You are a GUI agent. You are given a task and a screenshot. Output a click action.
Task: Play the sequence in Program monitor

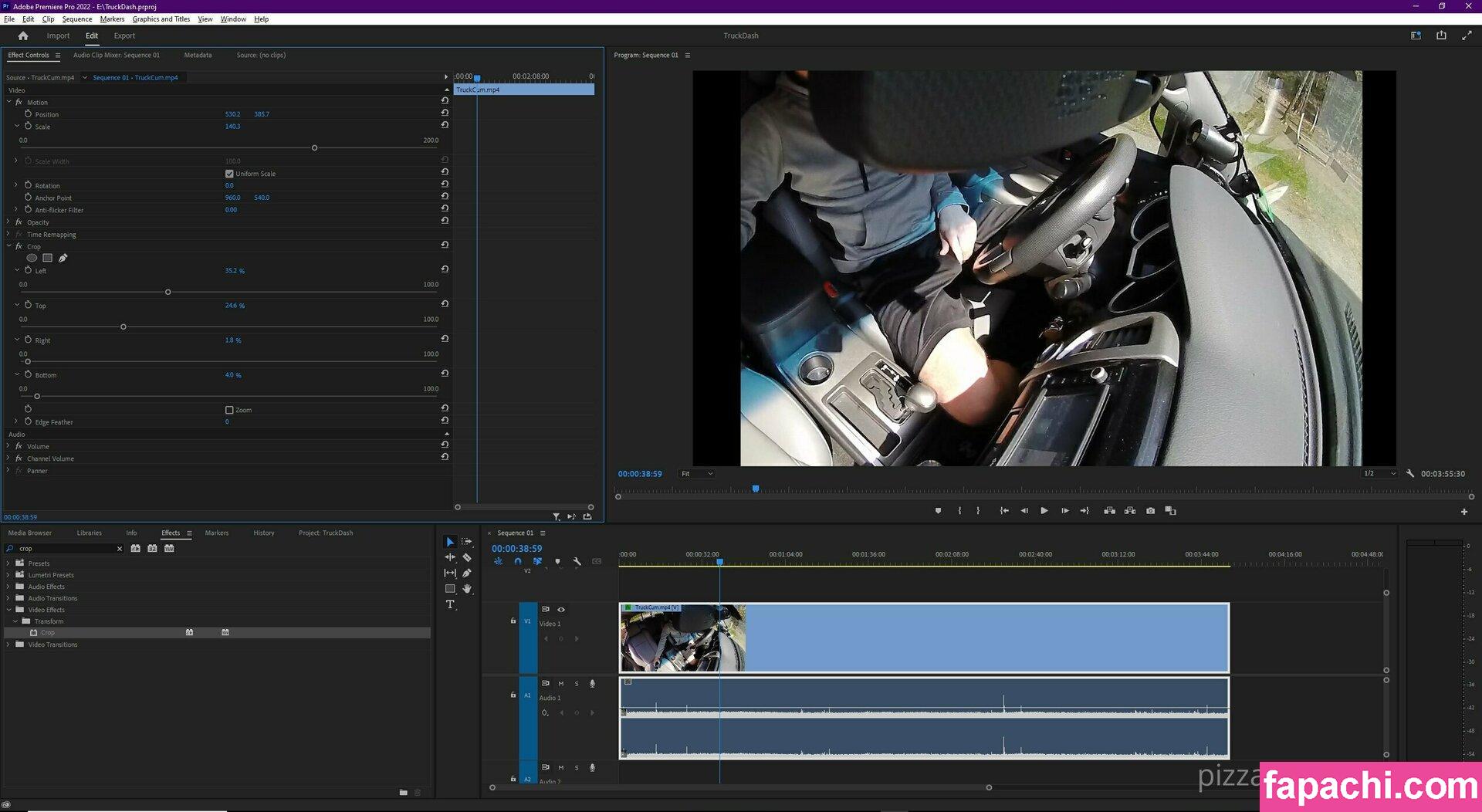coord(1044,511)
